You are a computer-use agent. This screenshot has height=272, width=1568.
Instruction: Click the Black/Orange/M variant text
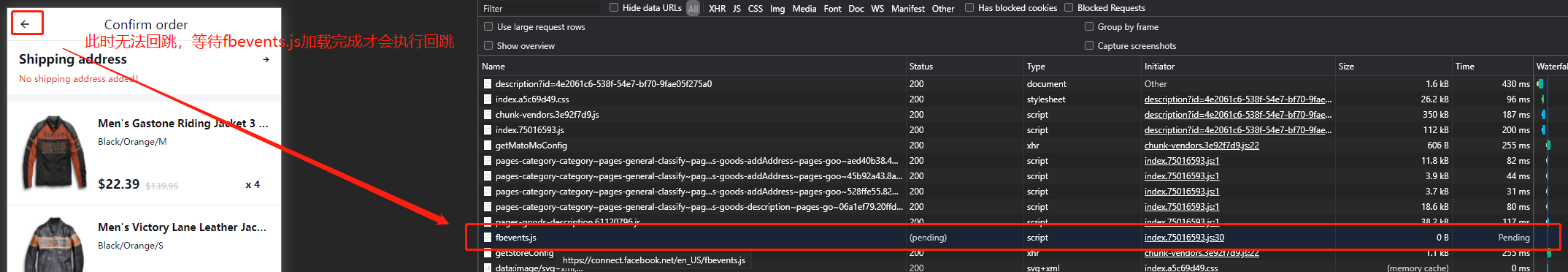(x=132, y=142)
